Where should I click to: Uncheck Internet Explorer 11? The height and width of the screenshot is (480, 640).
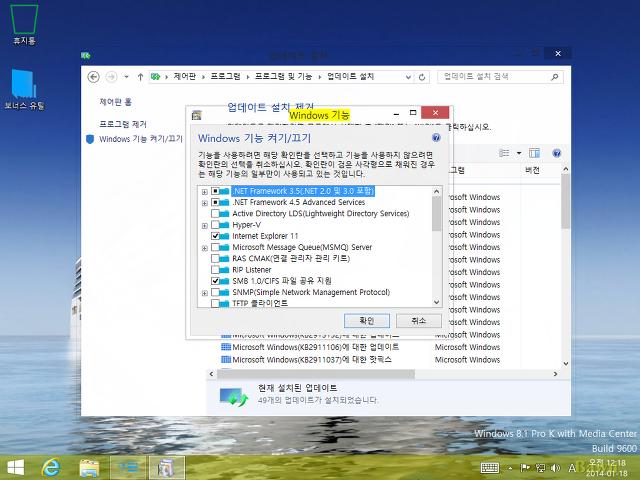coord(215,236)
